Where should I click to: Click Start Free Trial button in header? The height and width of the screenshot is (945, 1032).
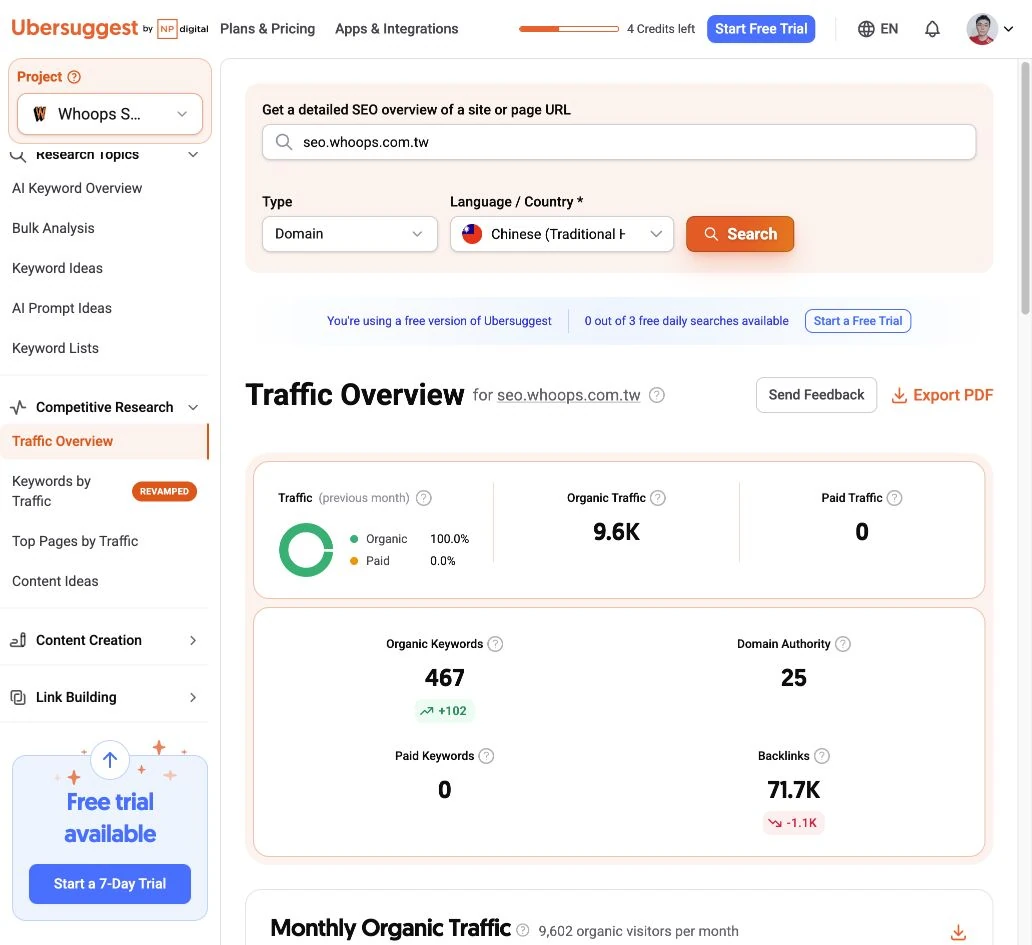click(761, 29)
